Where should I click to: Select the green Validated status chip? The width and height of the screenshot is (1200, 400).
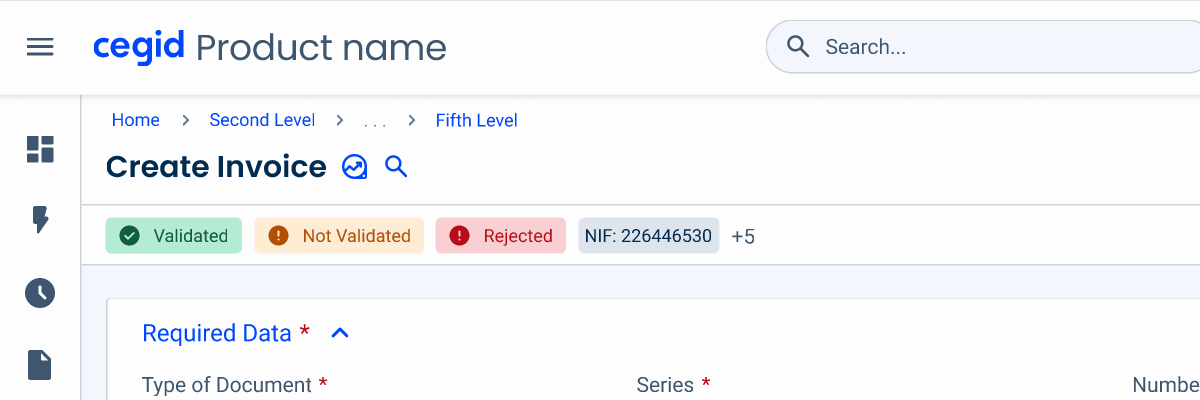coord(174,236)
